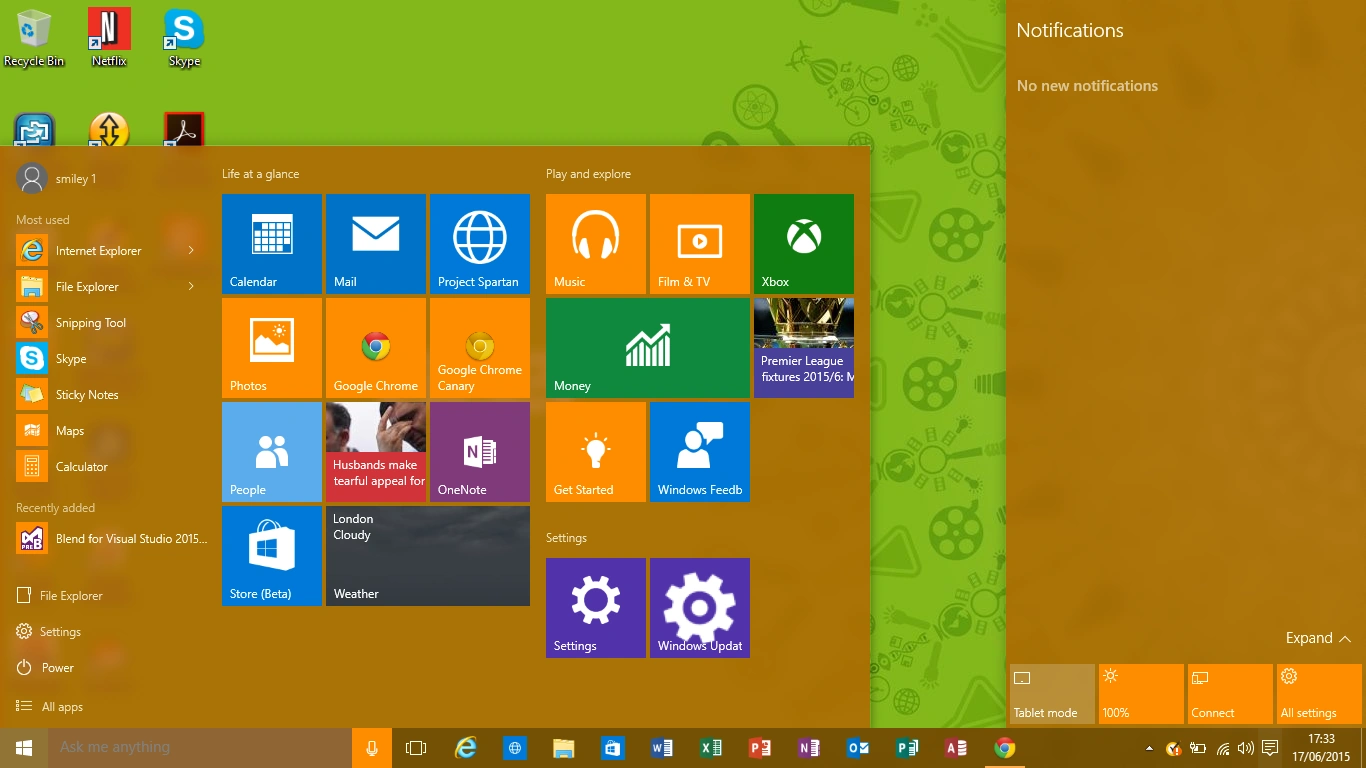Viewport: 1366px width, 768px height.
Task: Click the Word icon on the taskbar
Action: 662,748
